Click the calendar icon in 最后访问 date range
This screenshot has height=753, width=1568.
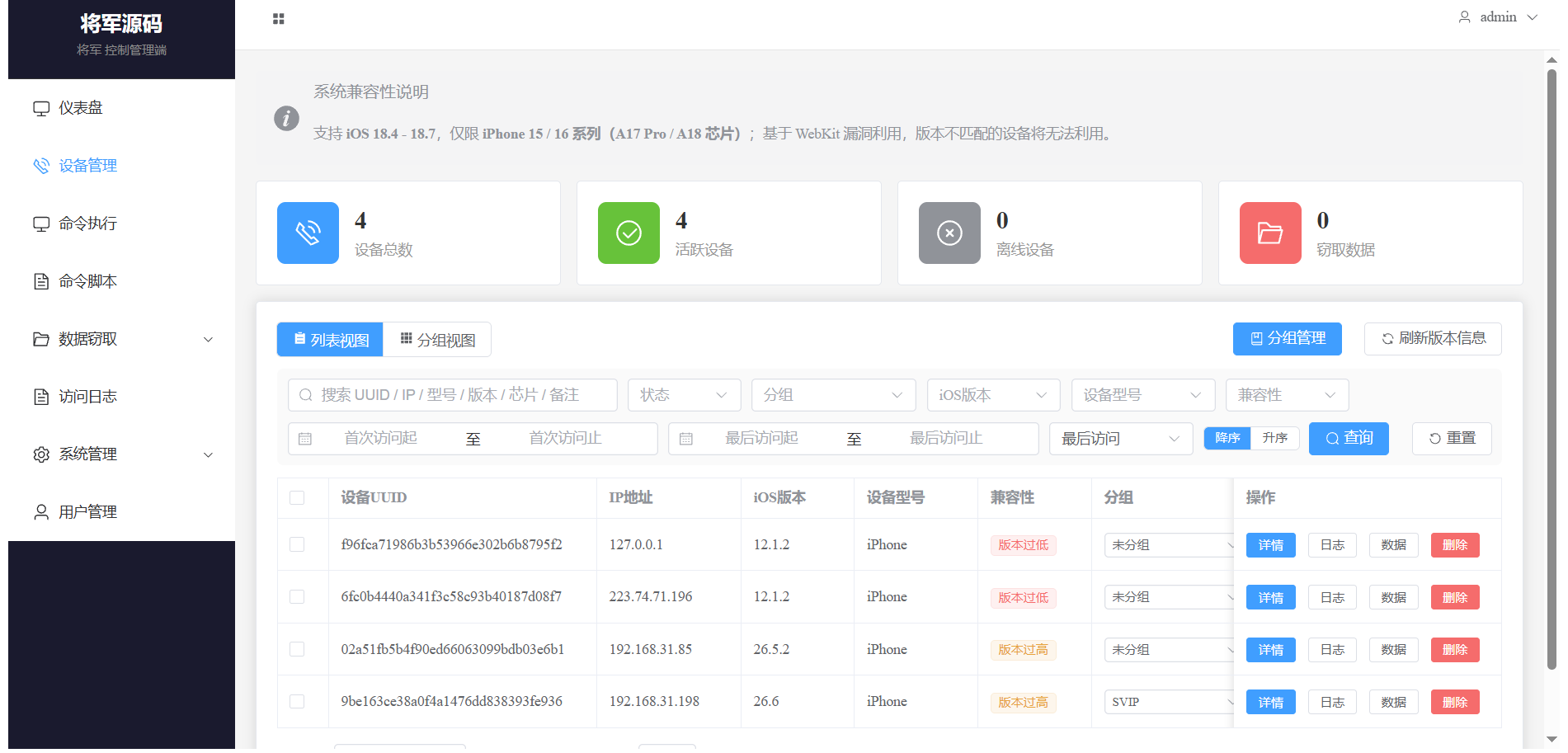tap(686, 439)
